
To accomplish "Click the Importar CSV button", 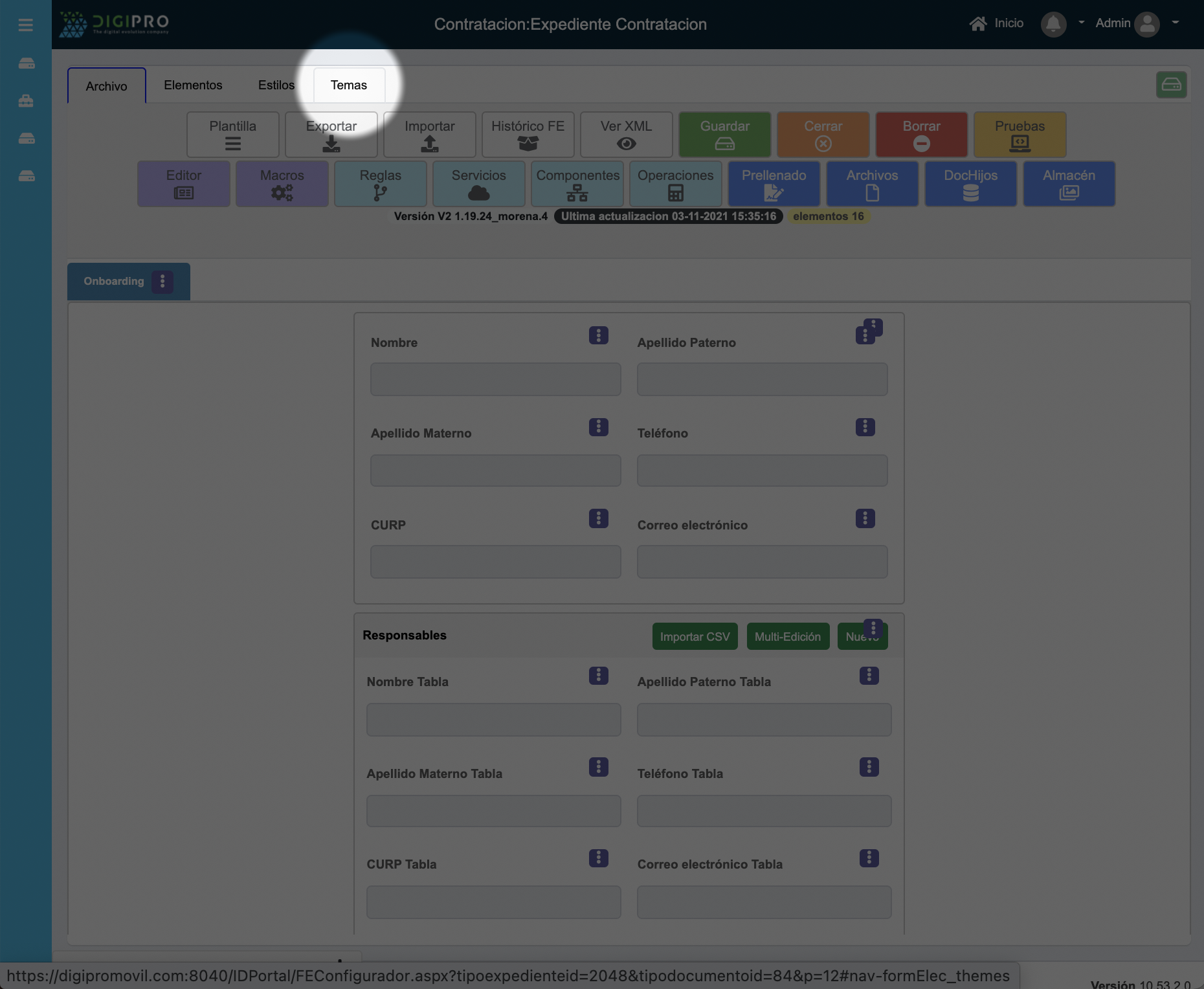I will pyautogui.click(x=695, y=636).
